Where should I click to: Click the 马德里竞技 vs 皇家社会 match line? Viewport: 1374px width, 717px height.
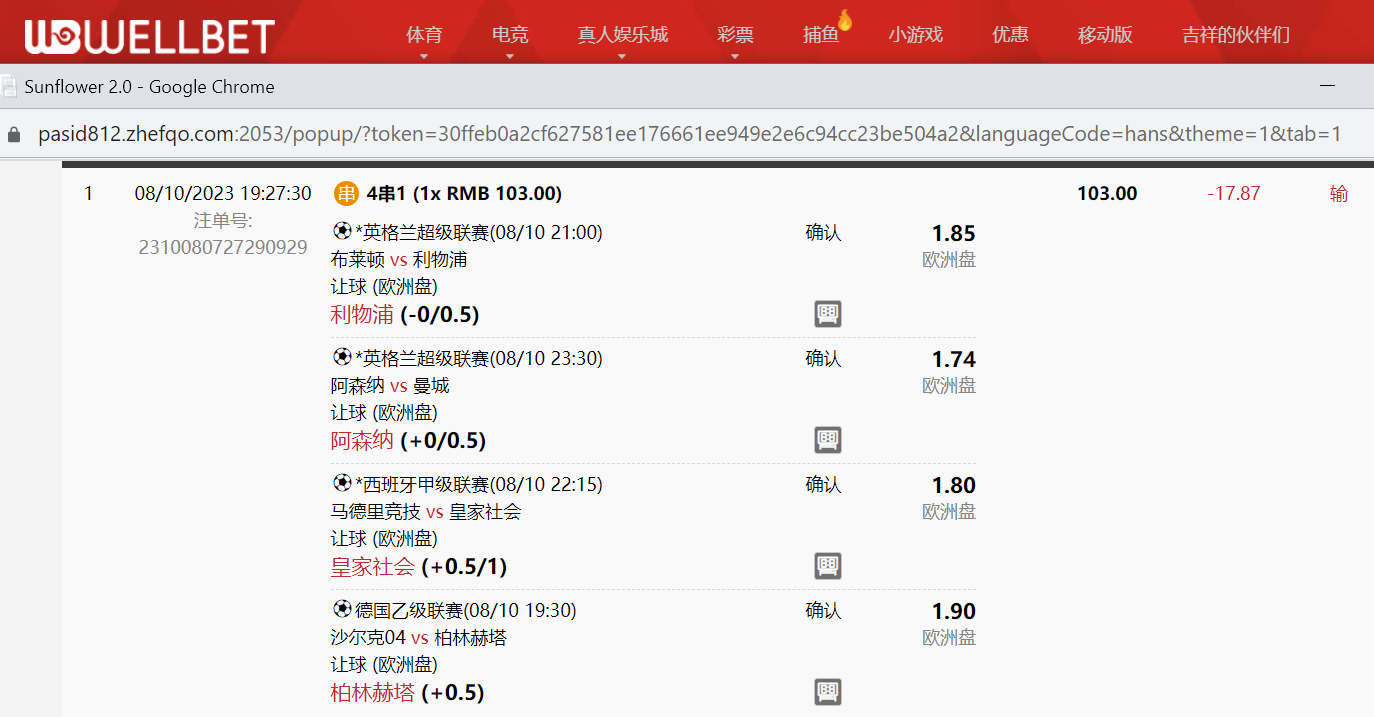click(426, 511)
